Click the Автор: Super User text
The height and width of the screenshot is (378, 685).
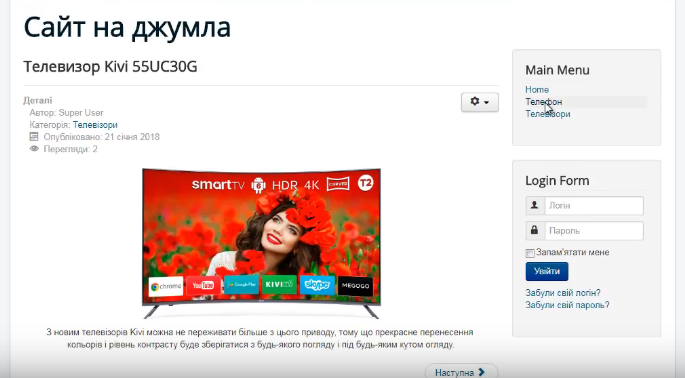pos(66,113)
